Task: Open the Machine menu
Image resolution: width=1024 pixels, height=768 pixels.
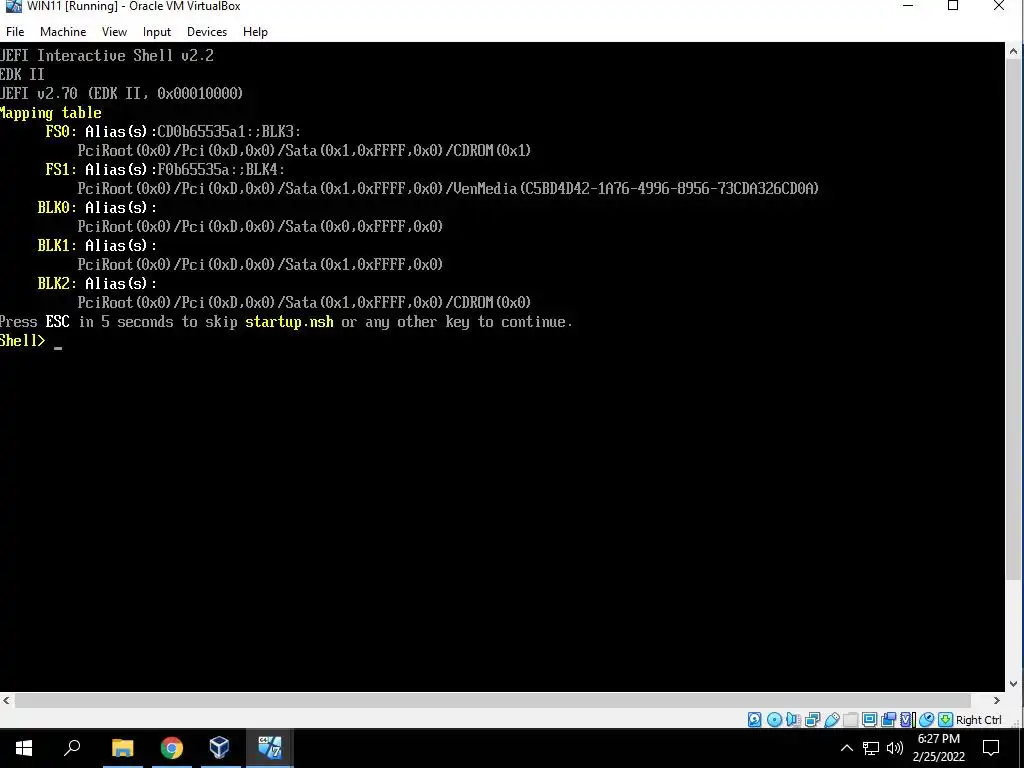Action: pos(63,31)
